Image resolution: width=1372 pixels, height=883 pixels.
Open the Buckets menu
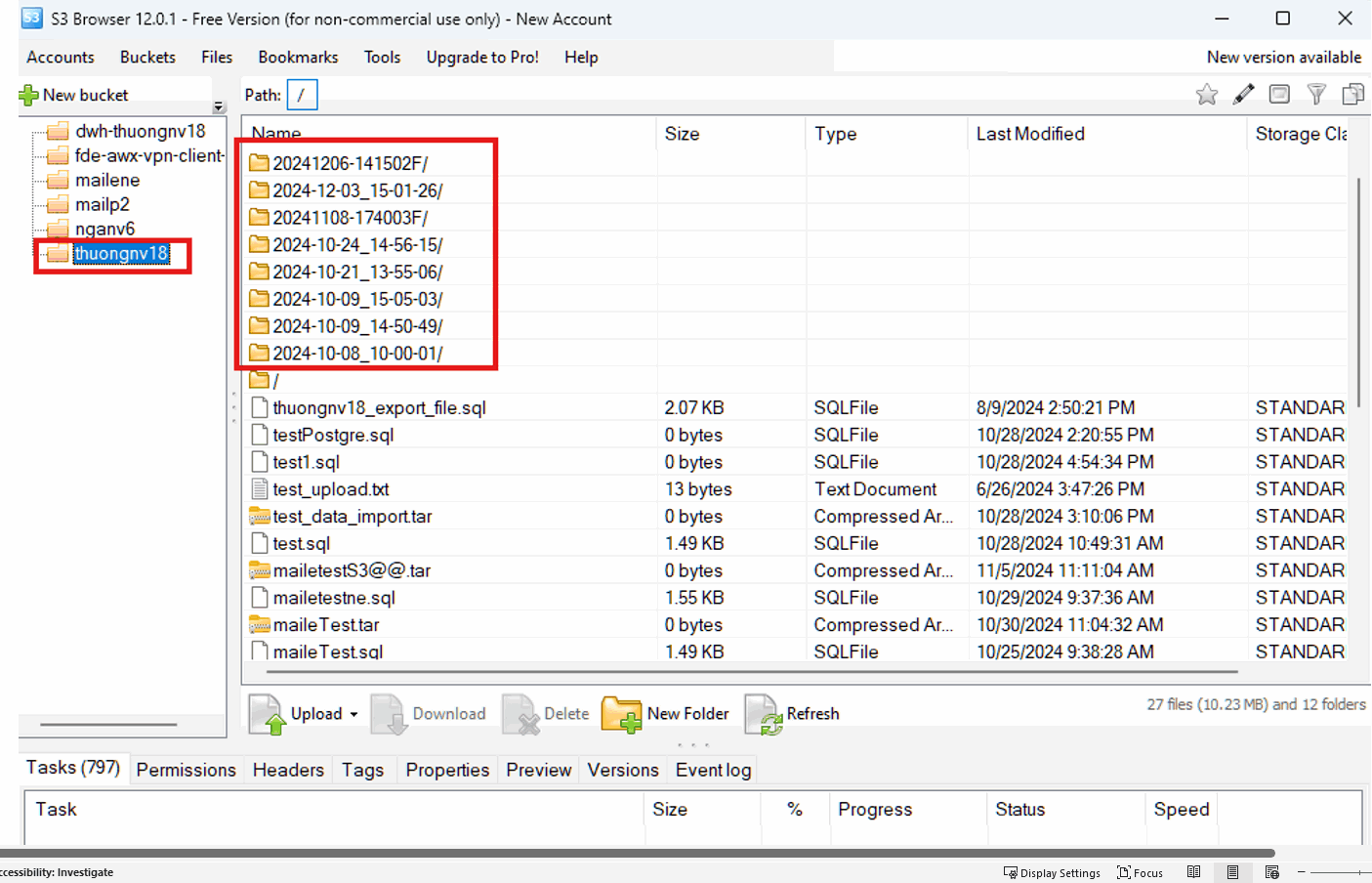coord(147,58)
